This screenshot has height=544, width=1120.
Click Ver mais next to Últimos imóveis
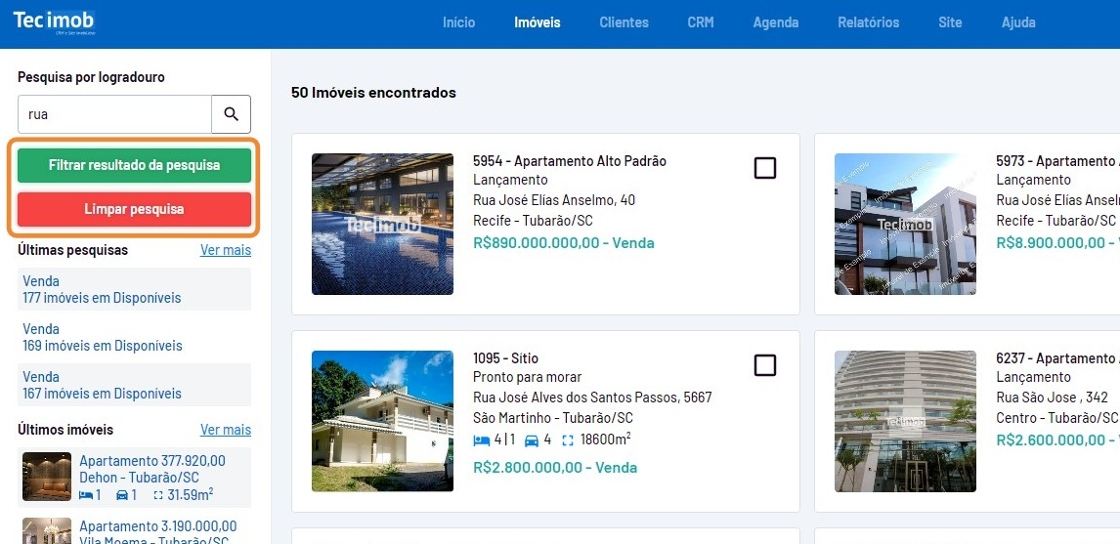[x=225, y=430]
